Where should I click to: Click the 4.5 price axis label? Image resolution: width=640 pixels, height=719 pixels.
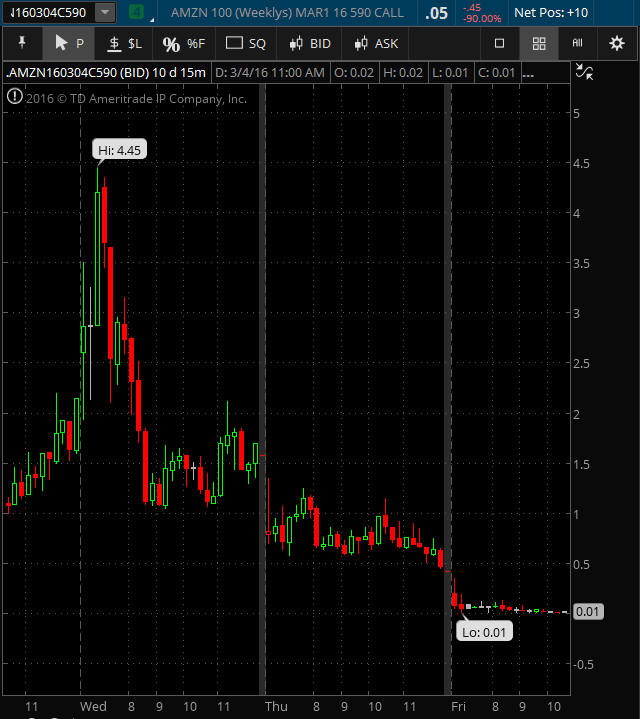click(x=581, y=163)
